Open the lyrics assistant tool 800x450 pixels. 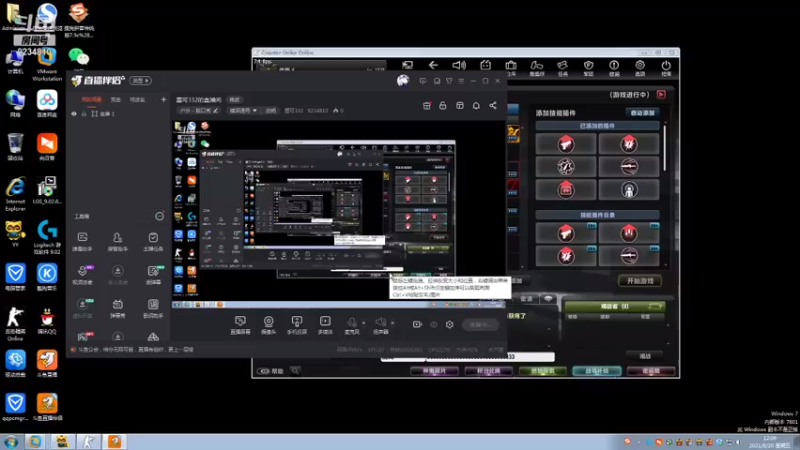click(153, 308)
